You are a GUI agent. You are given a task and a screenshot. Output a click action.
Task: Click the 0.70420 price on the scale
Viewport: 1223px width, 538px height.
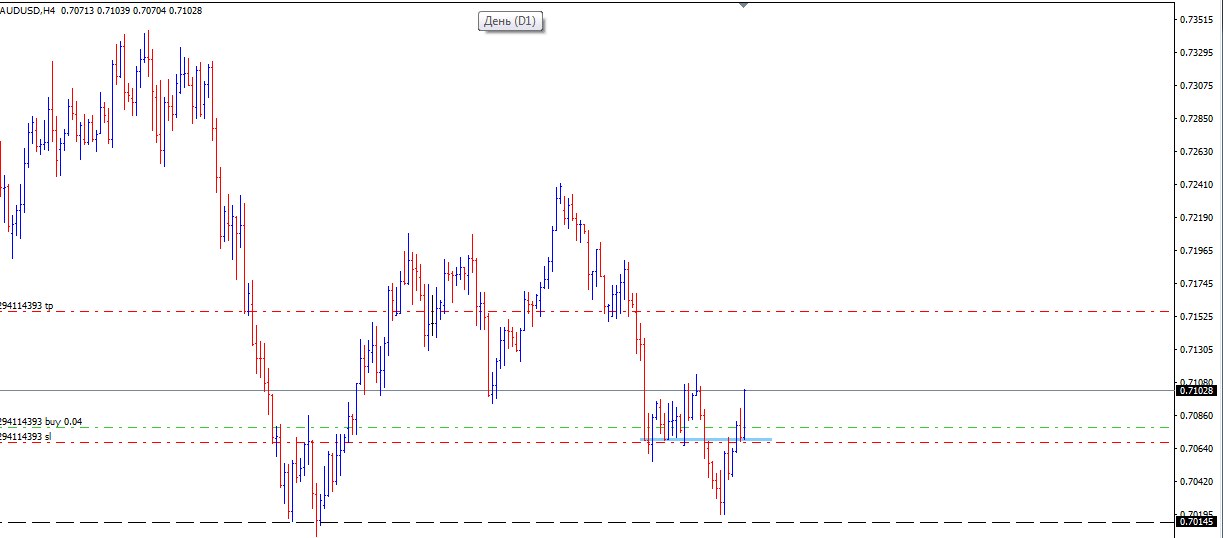coord(1196,482)
